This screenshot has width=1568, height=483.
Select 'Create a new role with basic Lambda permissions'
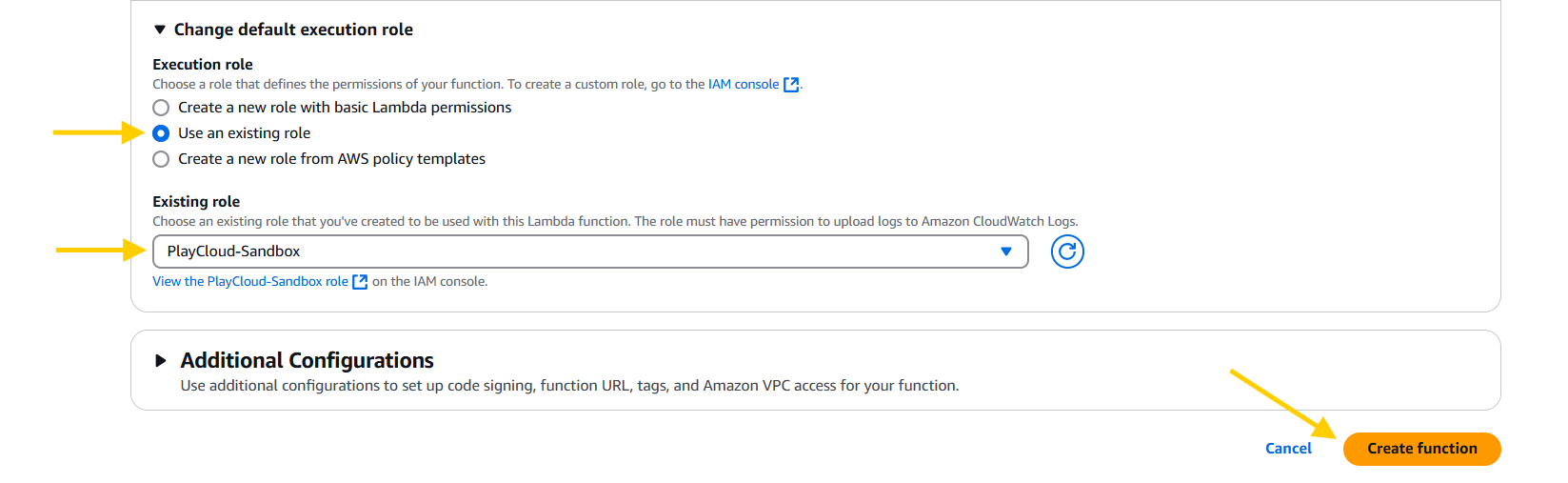[x=161, y=108]
